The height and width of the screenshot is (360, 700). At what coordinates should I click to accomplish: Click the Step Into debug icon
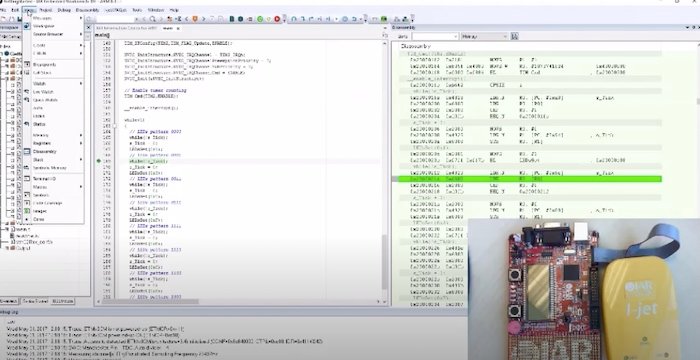302,19
